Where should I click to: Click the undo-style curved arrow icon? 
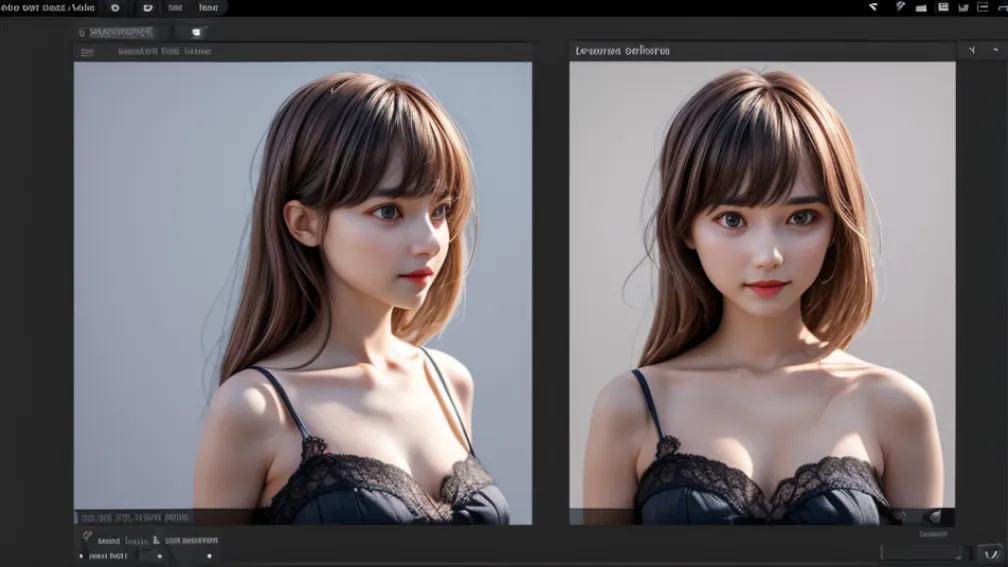pos(147,8)
